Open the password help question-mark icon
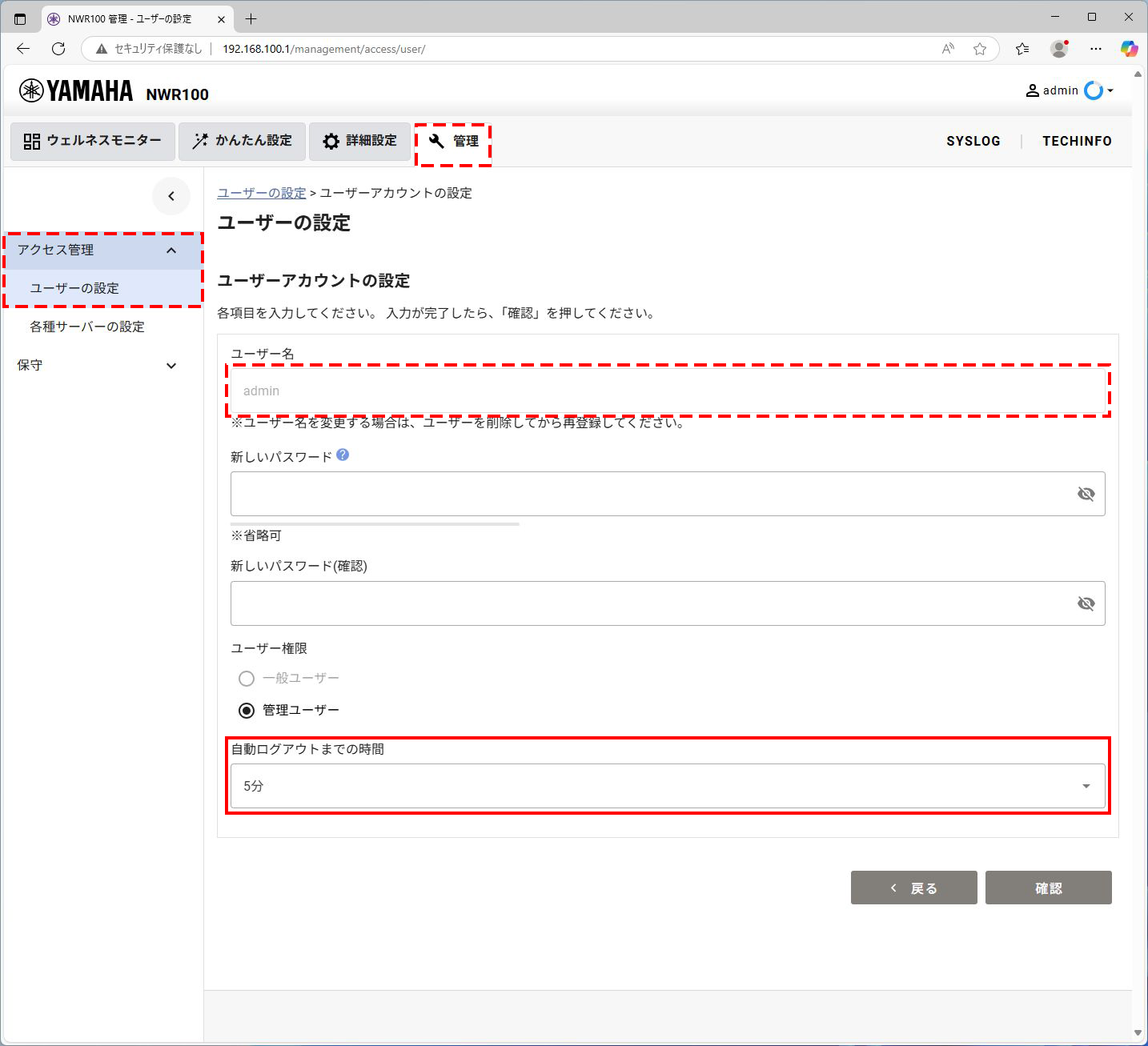This screenshot has height=1046, width=1148. pos(343,454)
